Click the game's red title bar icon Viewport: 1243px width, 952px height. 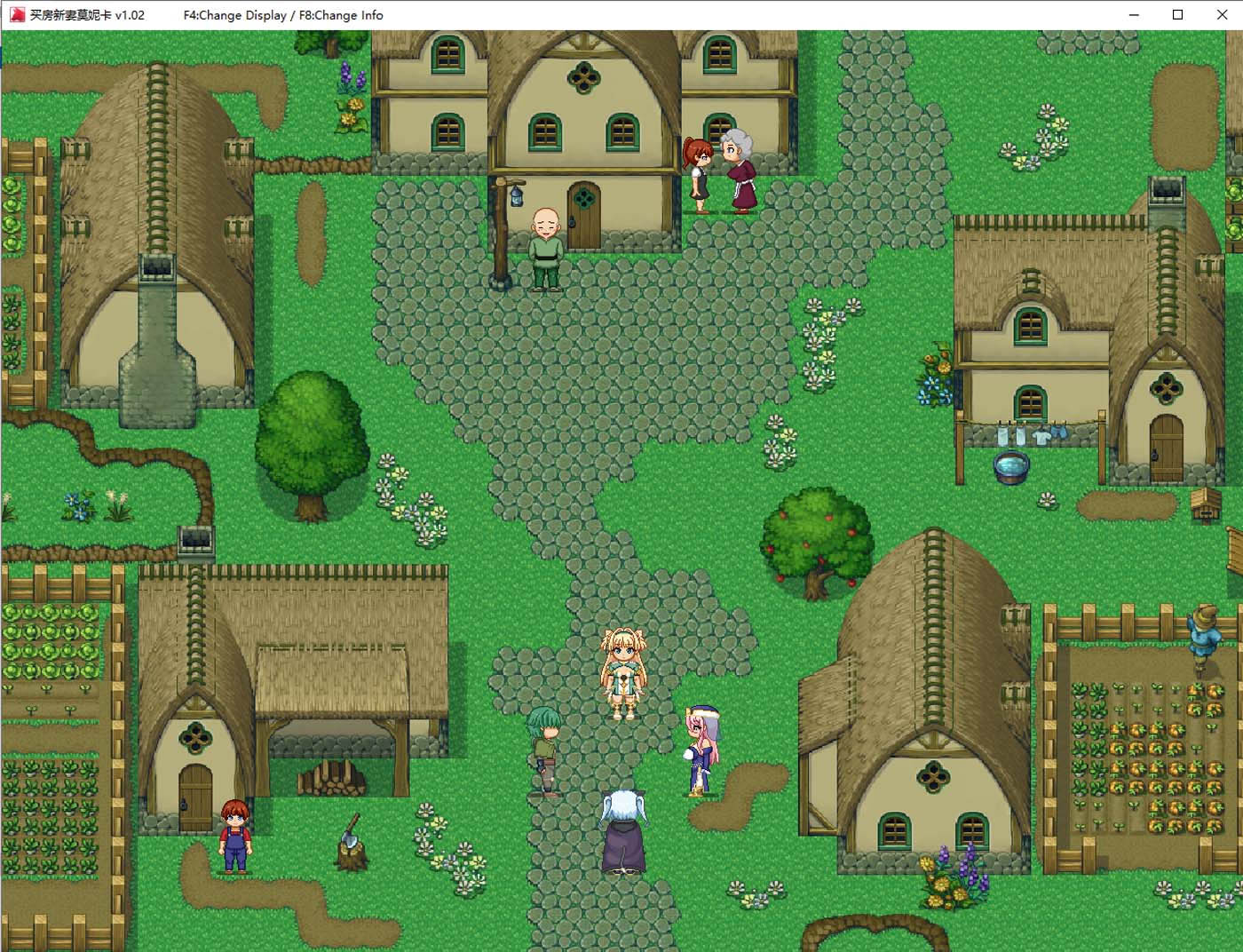click(16, 15)
